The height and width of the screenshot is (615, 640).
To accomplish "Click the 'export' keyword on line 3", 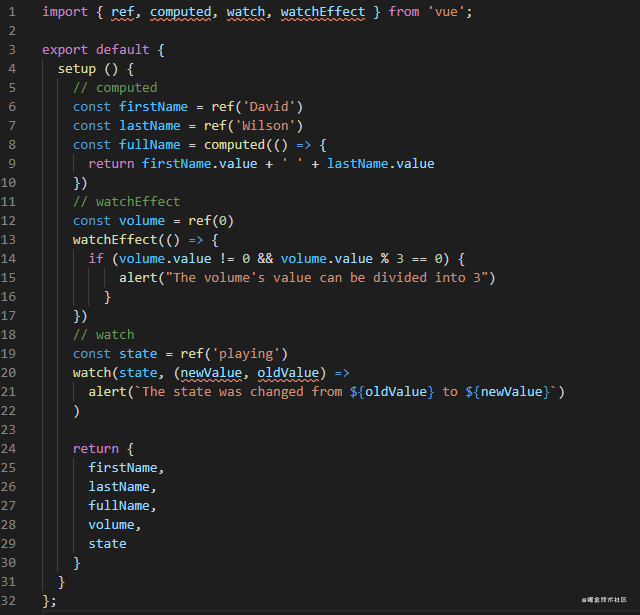I will 65,50.
